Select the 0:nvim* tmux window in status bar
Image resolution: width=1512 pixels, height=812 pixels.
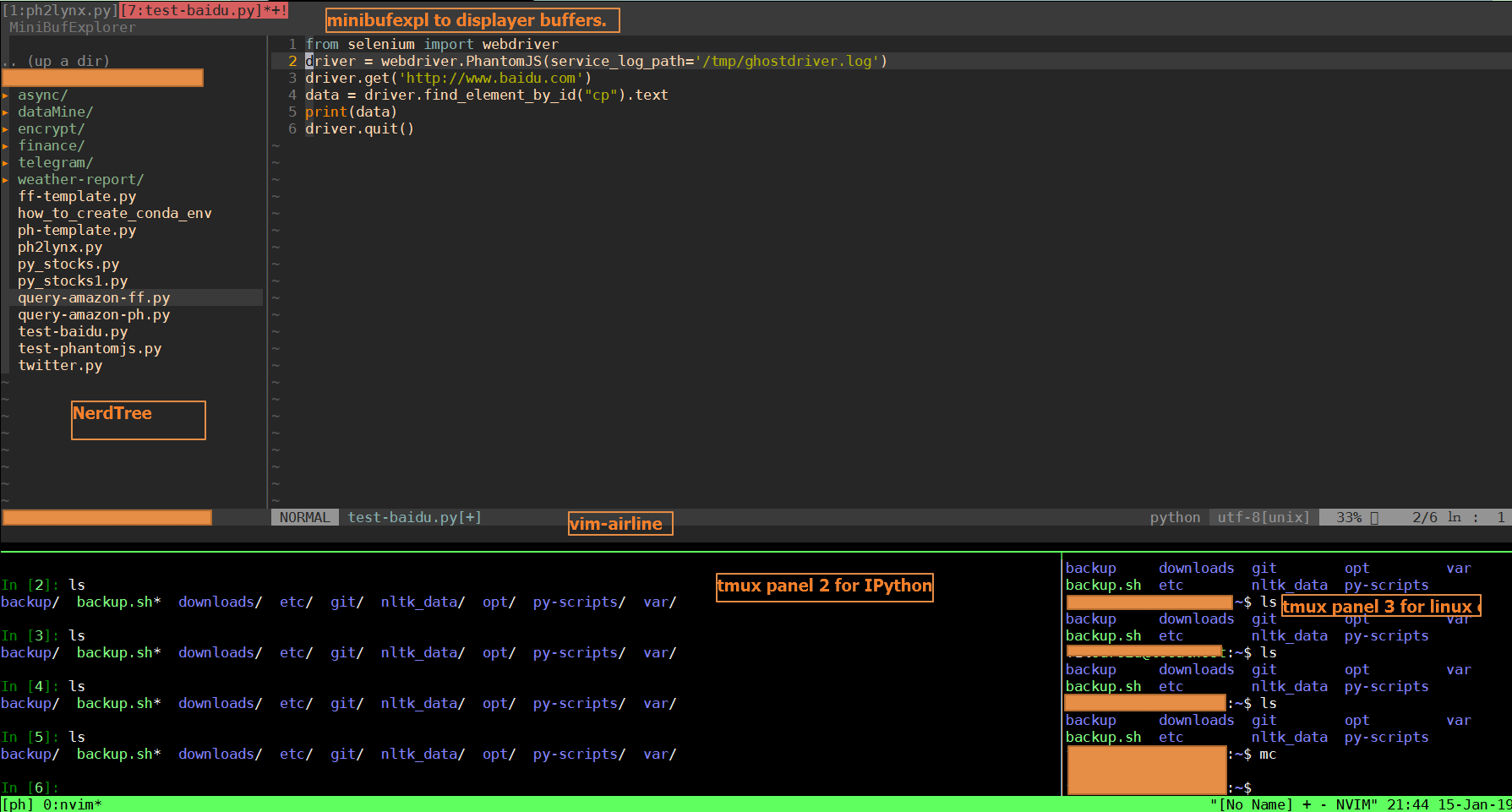[x=73, y=804]
